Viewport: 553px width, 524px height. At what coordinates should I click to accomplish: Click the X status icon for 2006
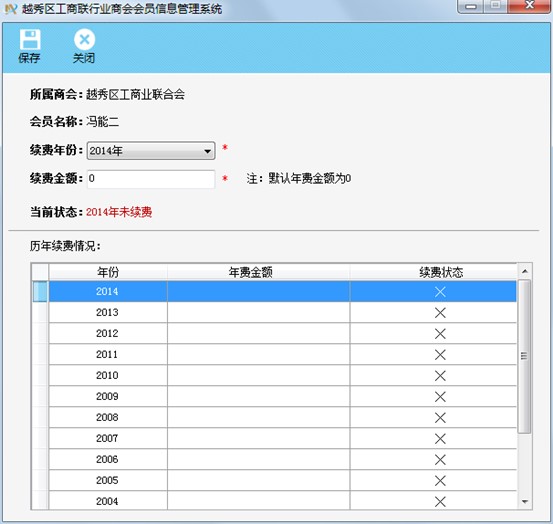pyautogui.click(x=440, y=459)
